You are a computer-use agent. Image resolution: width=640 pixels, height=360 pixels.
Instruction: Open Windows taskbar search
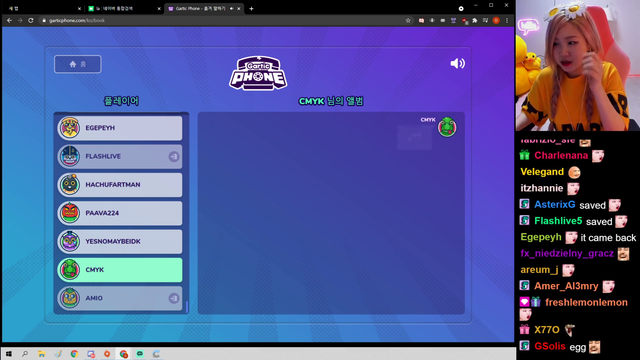(25, 354)
